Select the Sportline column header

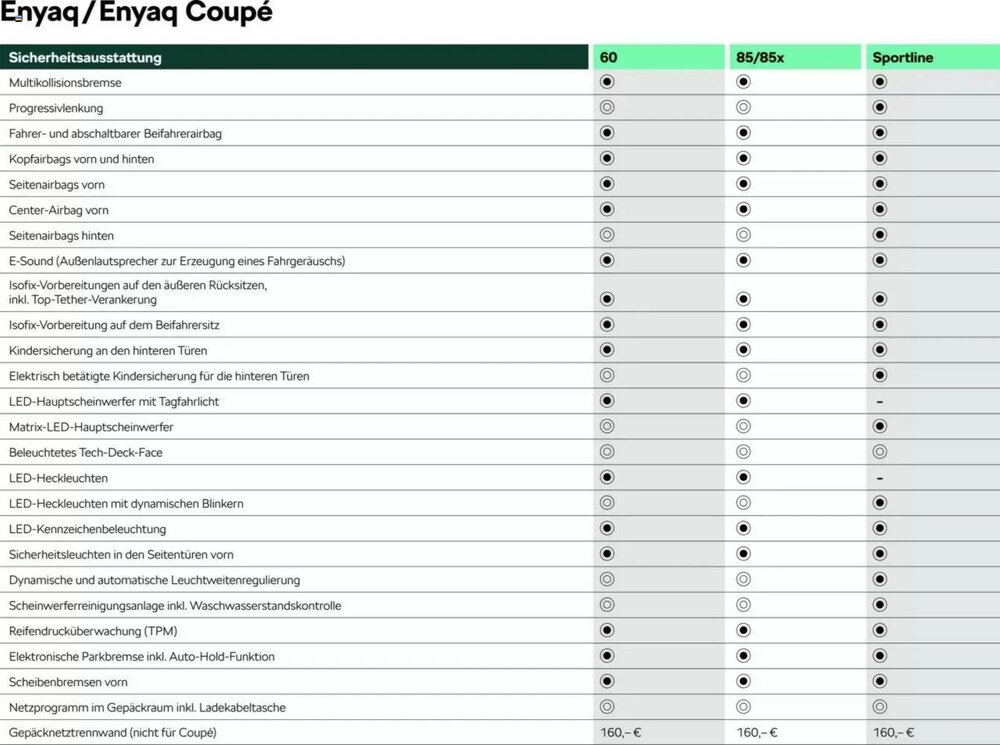[933, 57]
